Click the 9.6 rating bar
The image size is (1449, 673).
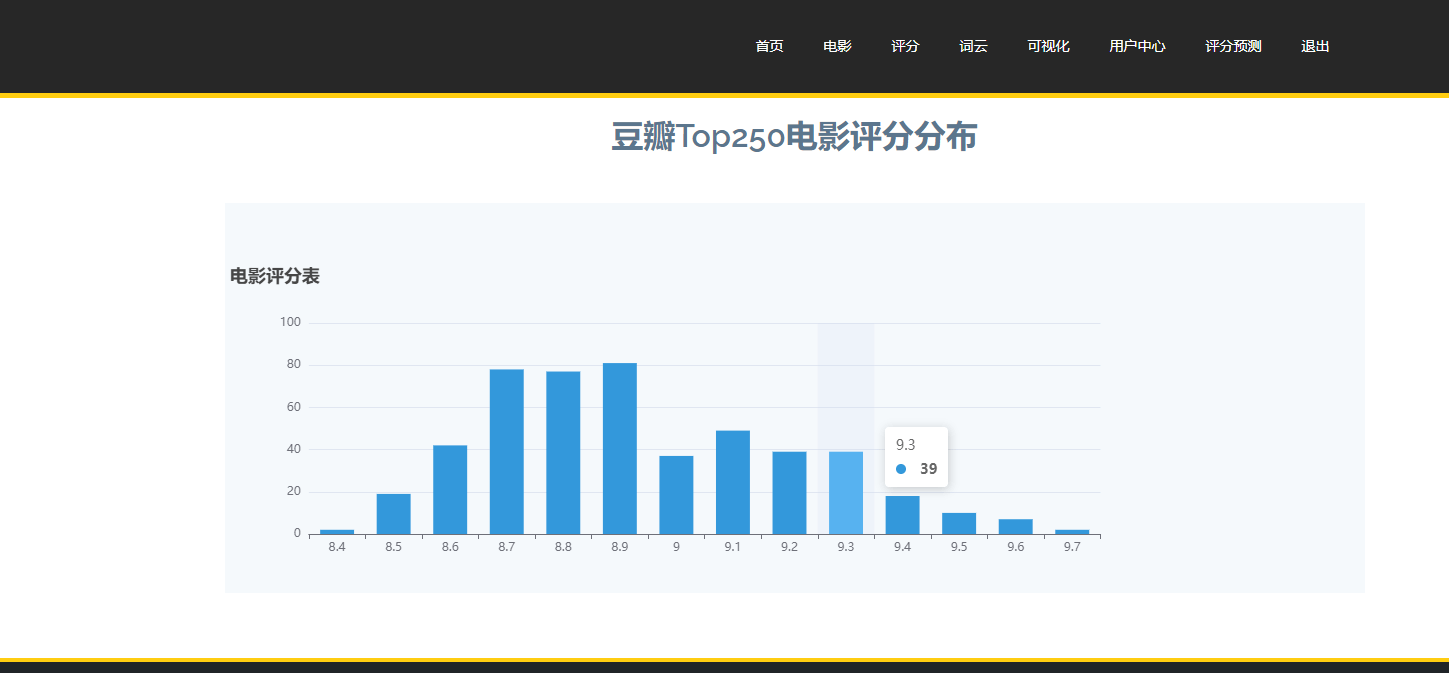pos(1015,527)
